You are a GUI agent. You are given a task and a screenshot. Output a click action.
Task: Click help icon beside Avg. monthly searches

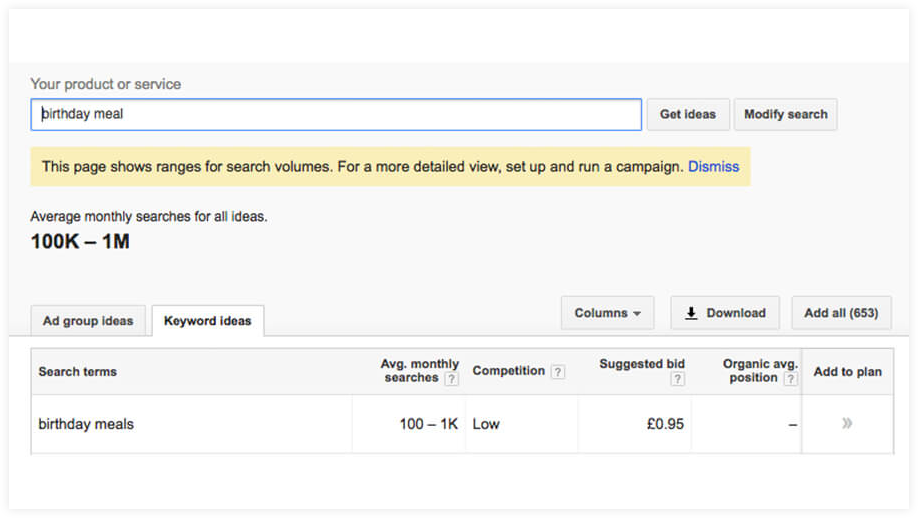click(451, 379)
